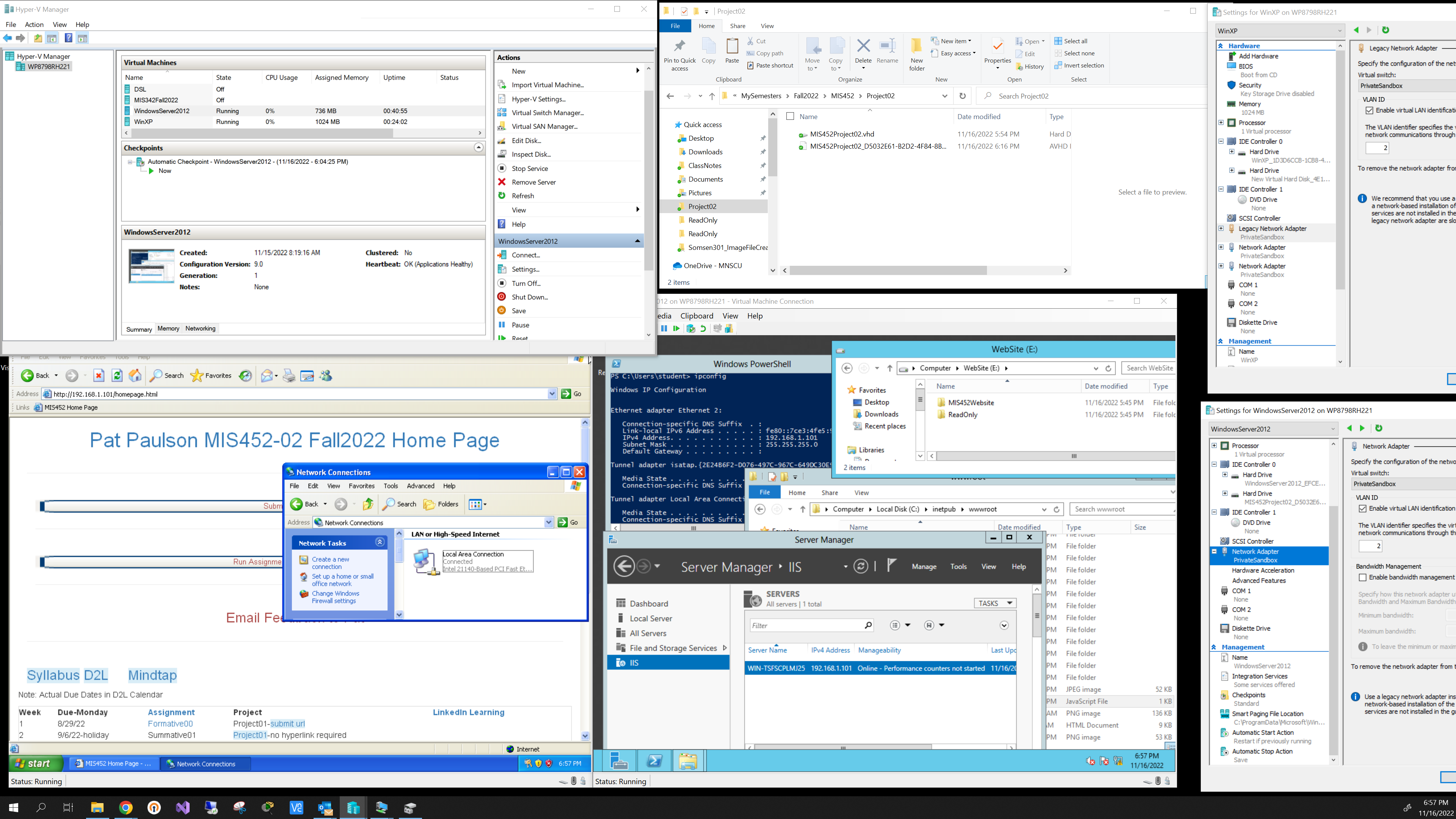The image size is (1456, 819).
Task: Open Advanced menu in Network Connections window
Action: 420,486
